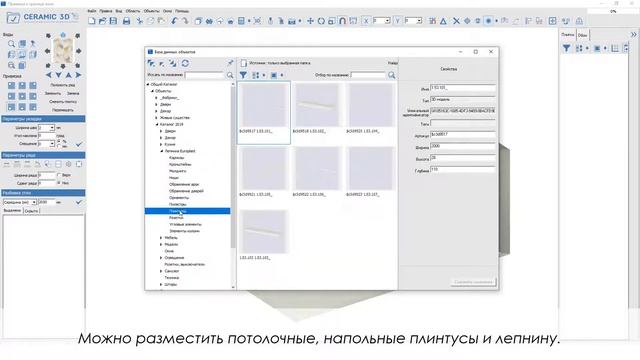This screenshot has width=640, height=360.
Task: Use the magnifier zoom view icon in Виды
Action: click(x=11, y=43)
